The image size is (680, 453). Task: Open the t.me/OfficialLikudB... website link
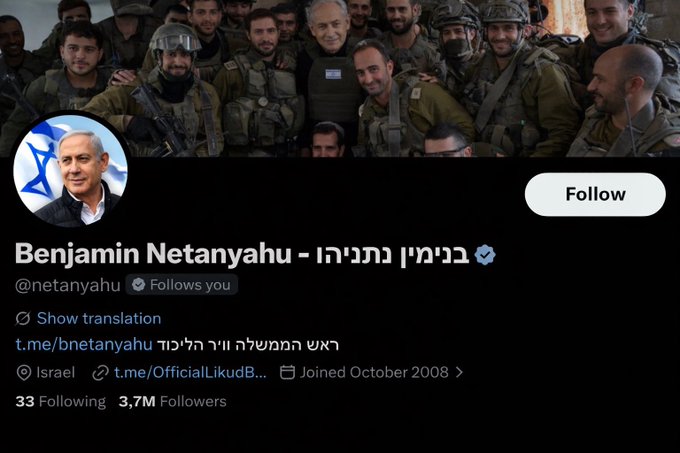click(190, 372)
